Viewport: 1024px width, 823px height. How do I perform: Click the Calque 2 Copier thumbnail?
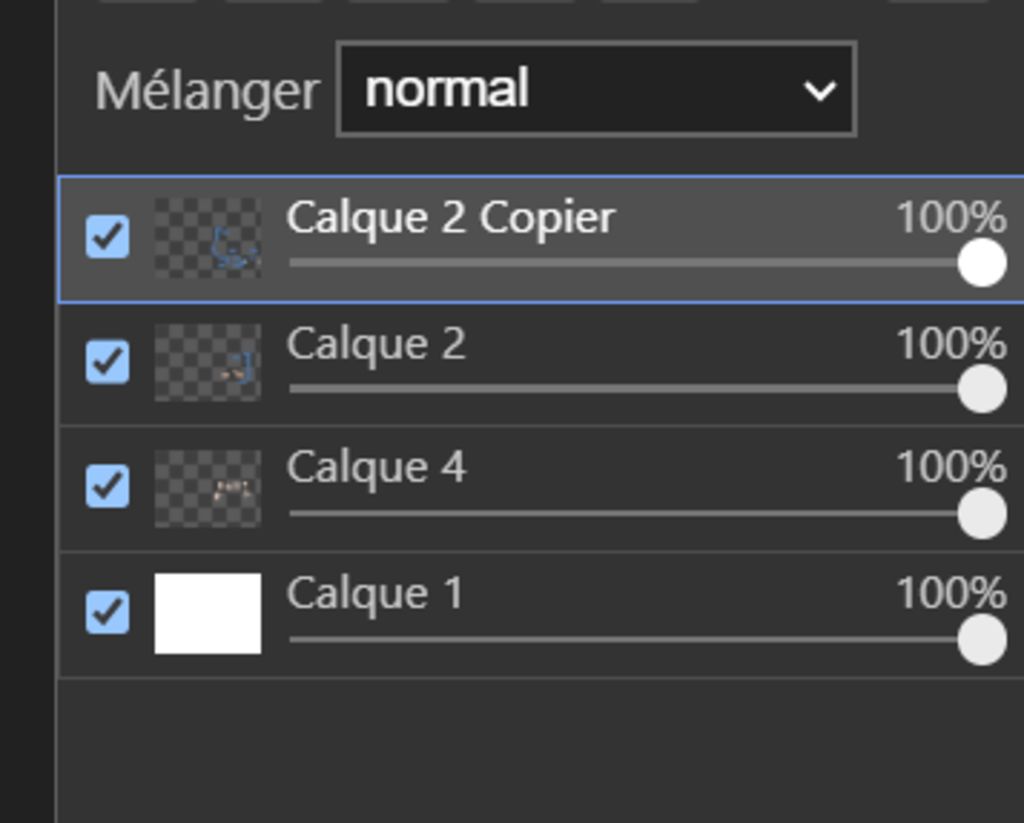coord(208,238)
